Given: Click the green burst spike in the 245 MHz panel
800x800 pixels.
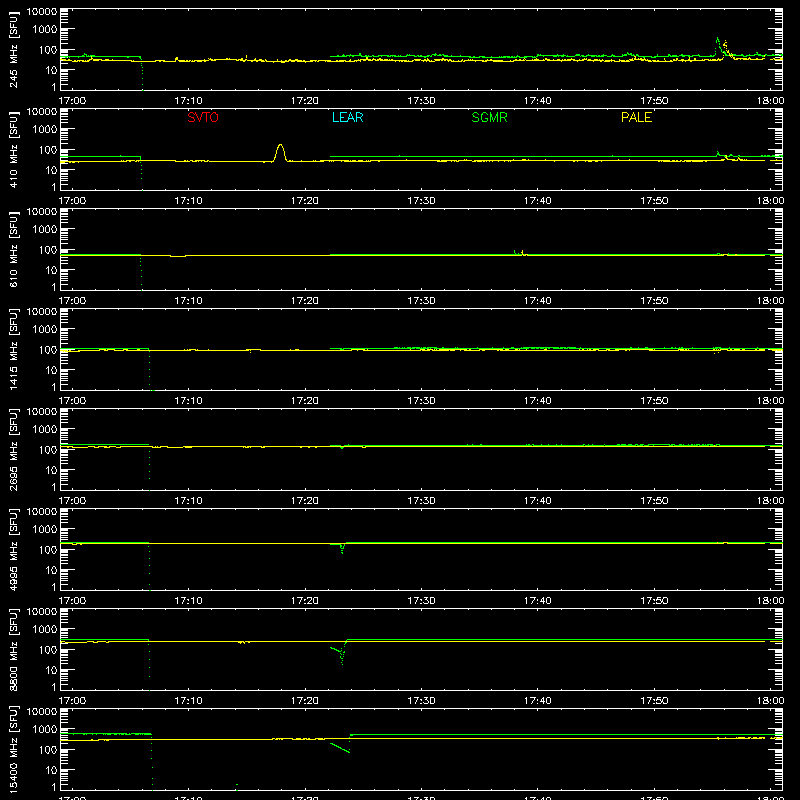Looking at the screenshot, I should [718, 46].
